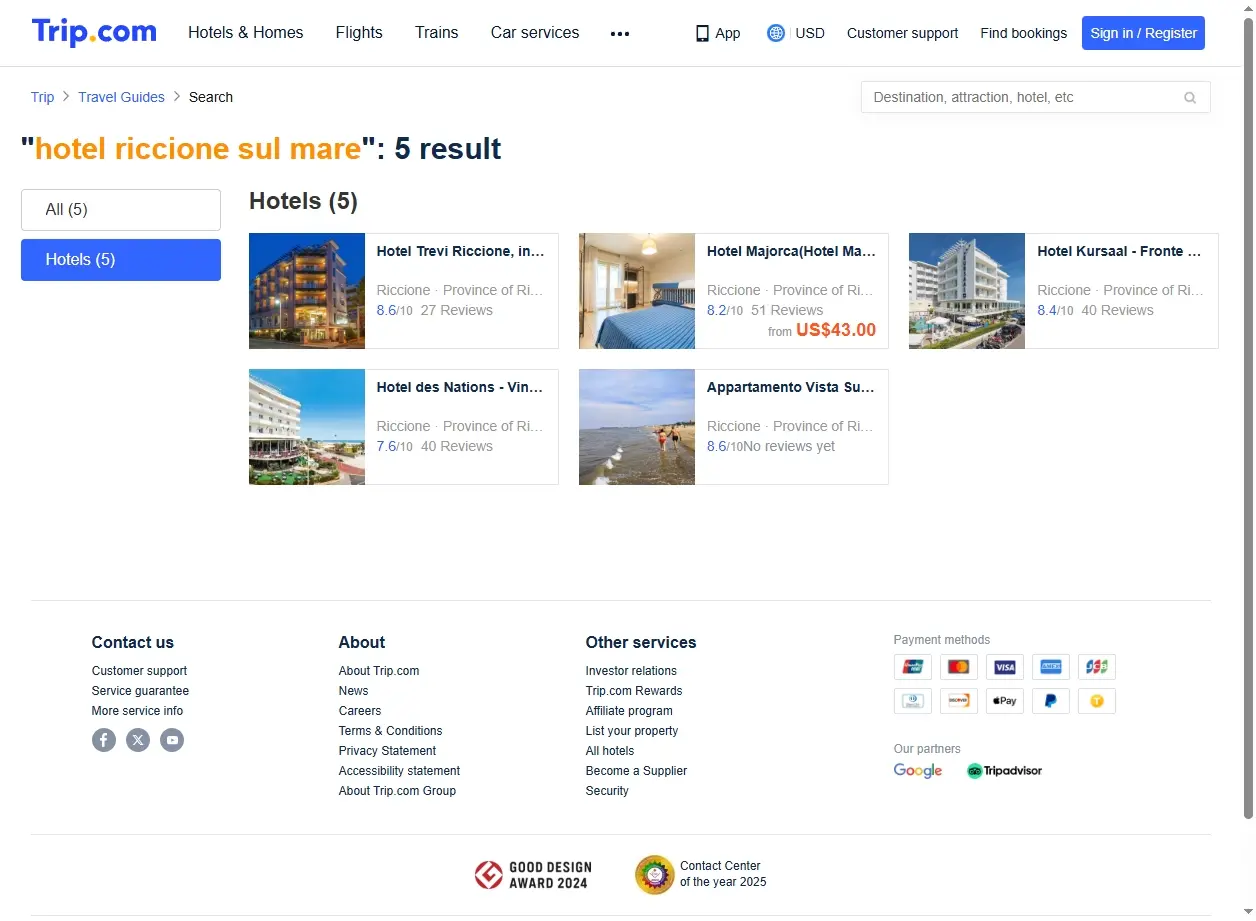
Task: Open Terms & Conditions link
Action: [x=390, y=731]
